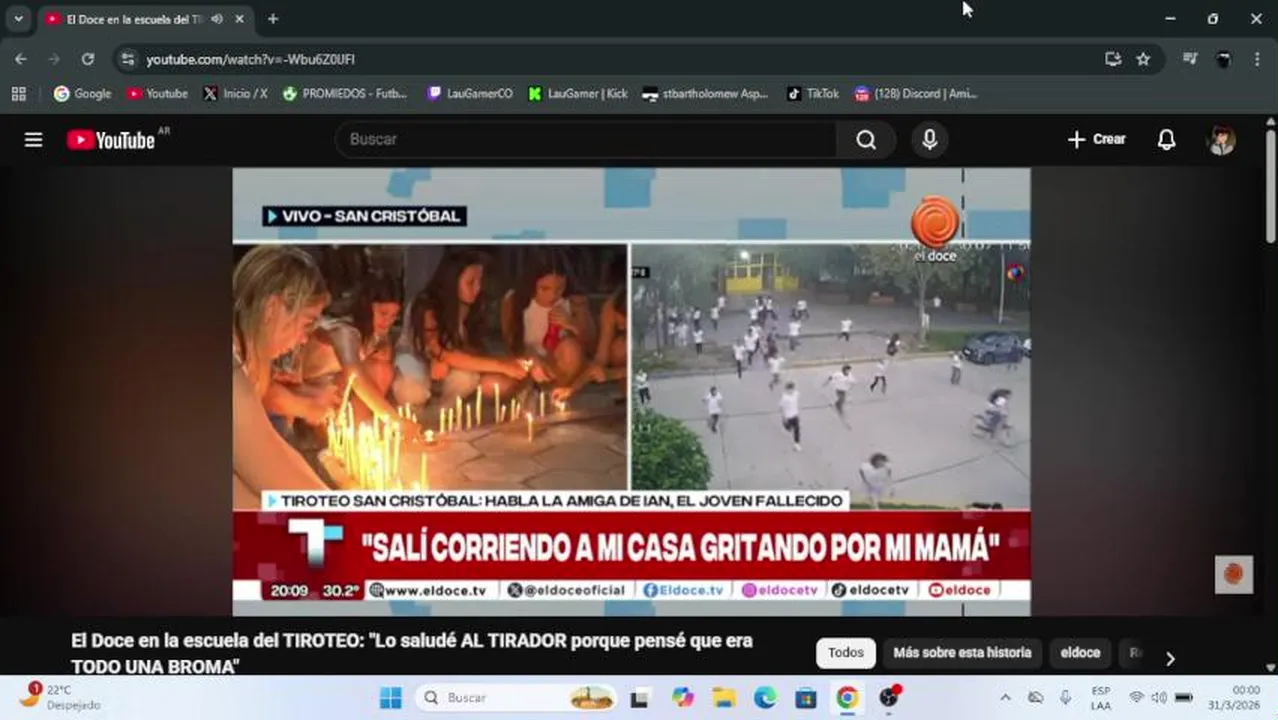The image size is (1278, 720).
Task: Open the recording app in taskbar
Action: coord(889,697)
